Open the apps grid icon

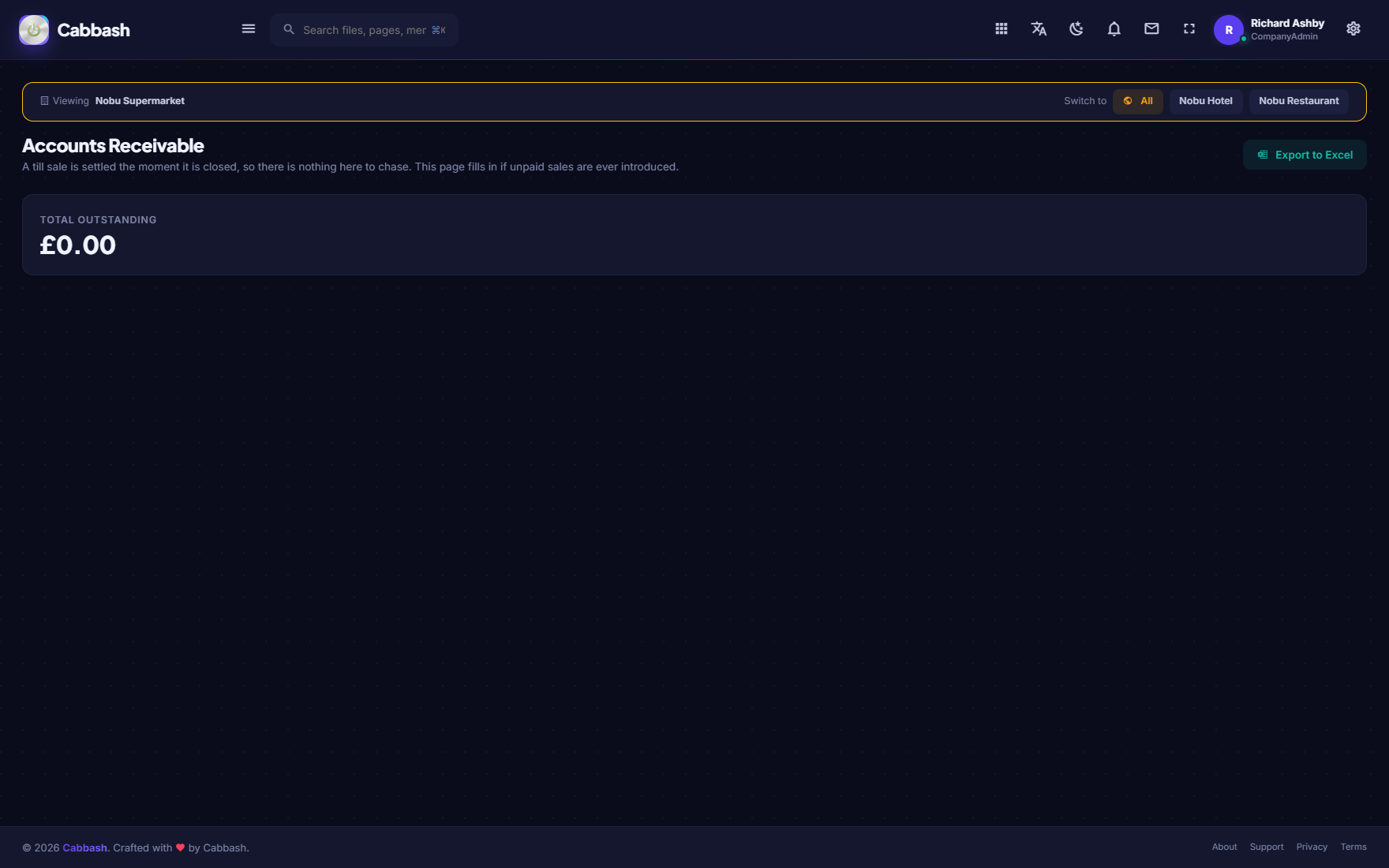tap(1002, 29)
